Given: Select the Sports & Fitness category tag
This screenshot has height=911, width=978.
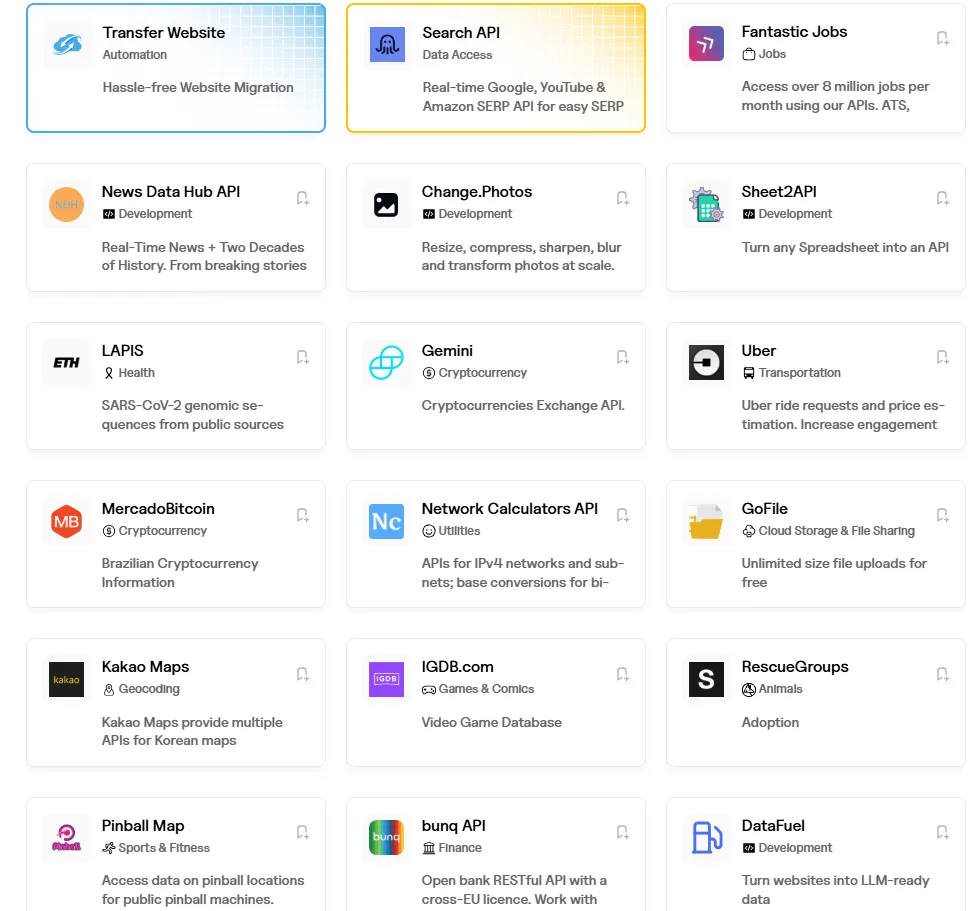Looking at the screenshot, I should tap(156, 848).
